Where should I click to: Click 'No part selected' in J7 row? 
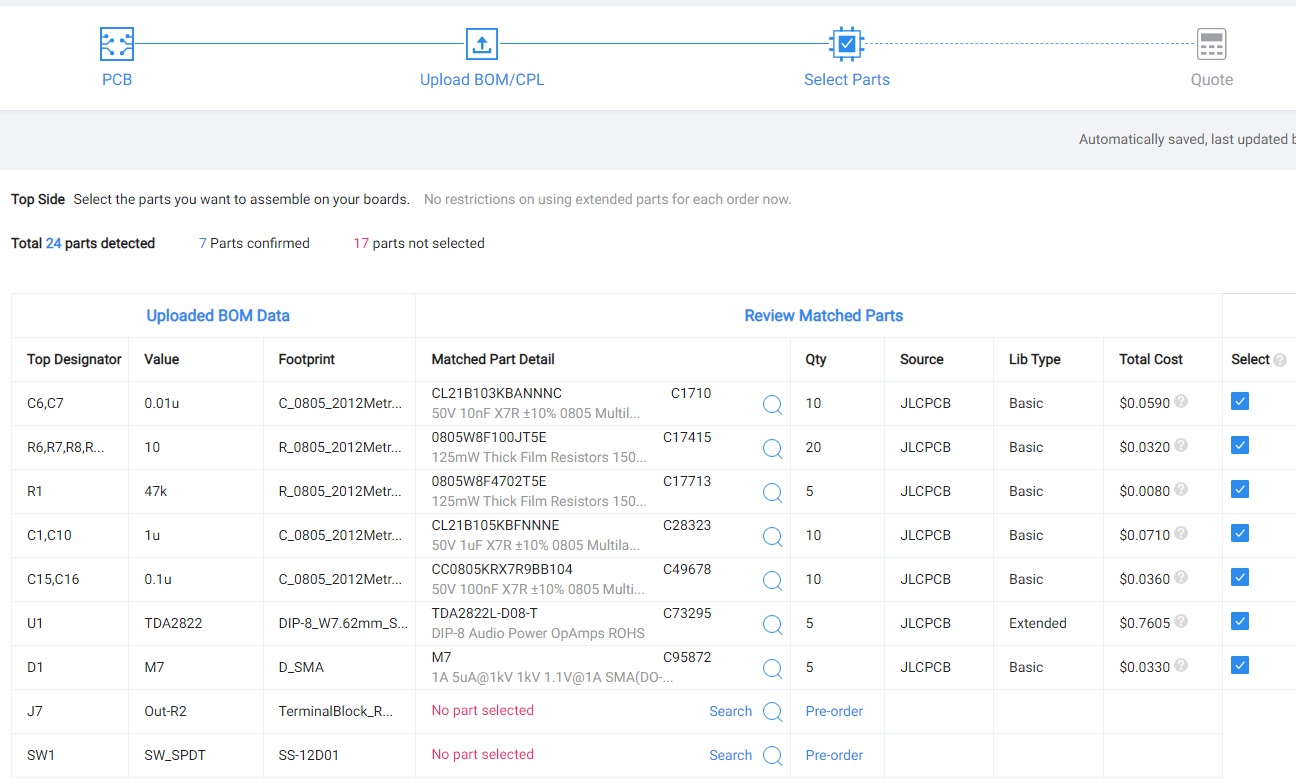[x=483, y=711]
